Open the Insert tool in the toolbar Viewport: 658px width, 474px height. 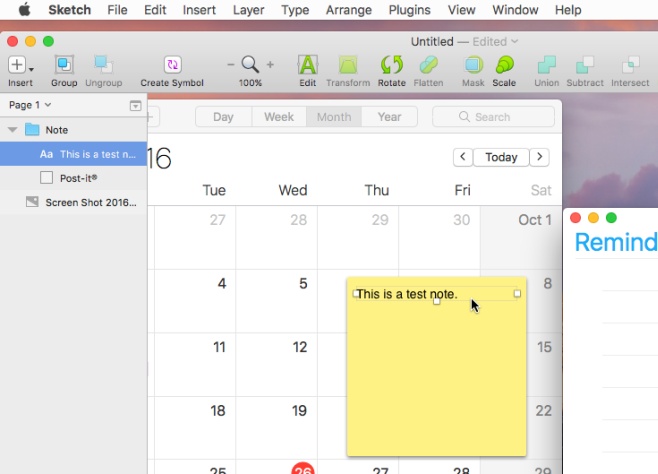tap(17, 65)
